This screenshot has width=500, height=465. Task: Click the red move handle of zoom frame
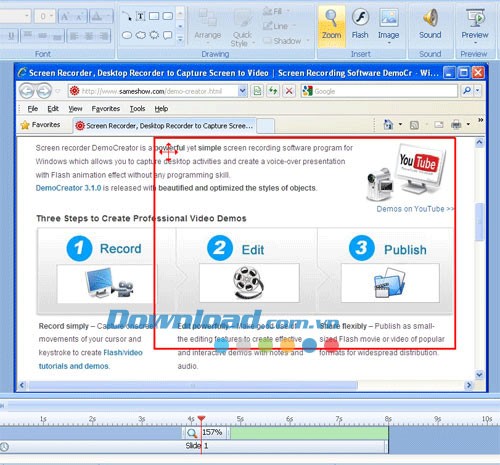pyautogui.click(x=168, y=152)
